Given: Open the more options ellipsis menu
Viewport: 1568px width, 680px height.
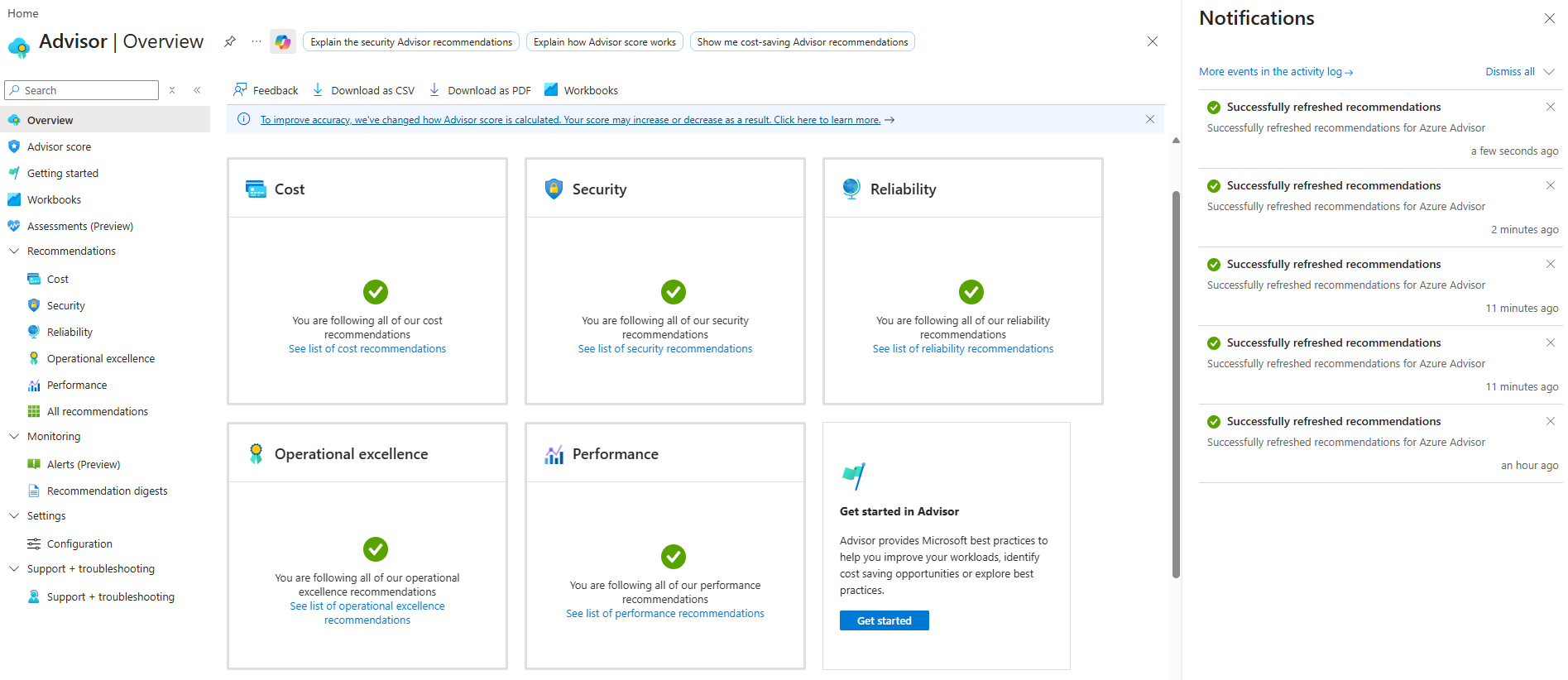Looking at the screenshot, I should tap(257, 41).
